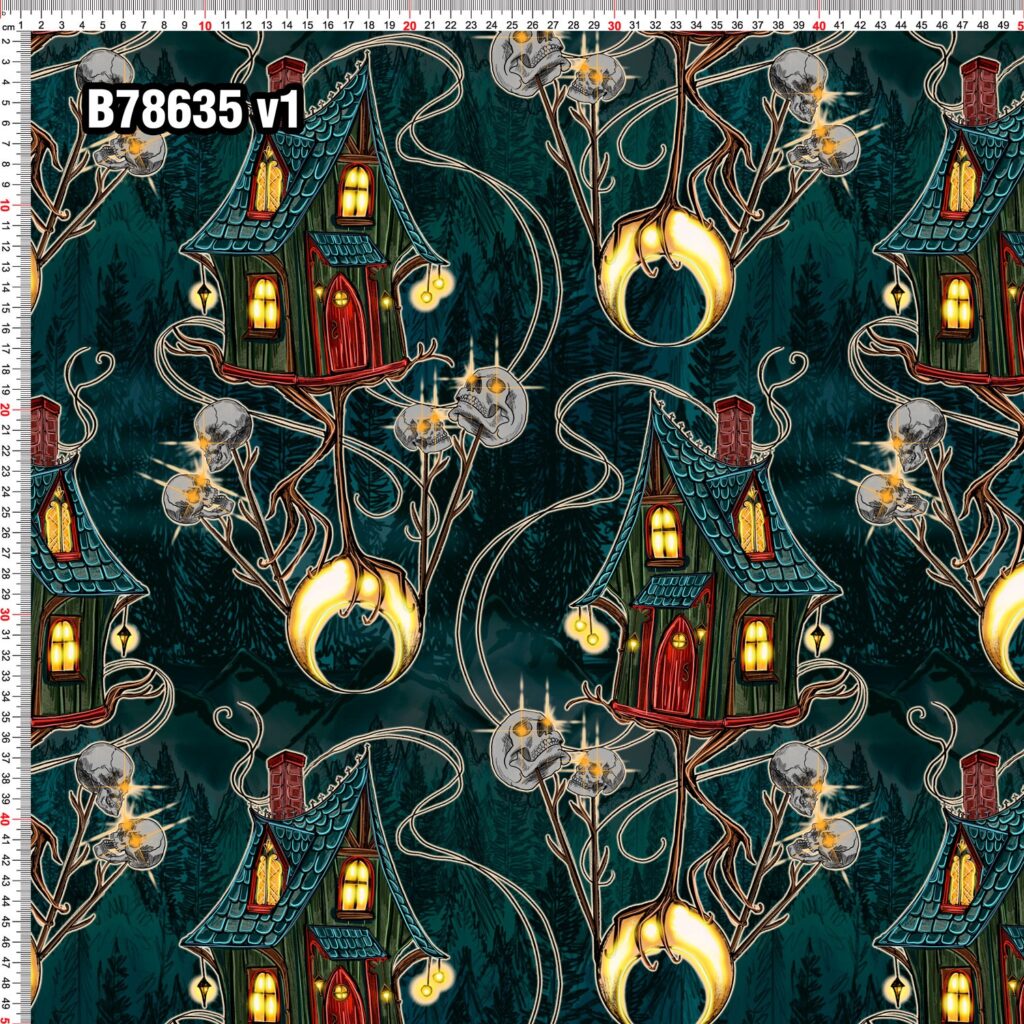Click the red 20 on the horizontal ruler
Image resolution: width=1024 pixels, height=1024 pixels.
pyautogui.click(x=409, y=25)
